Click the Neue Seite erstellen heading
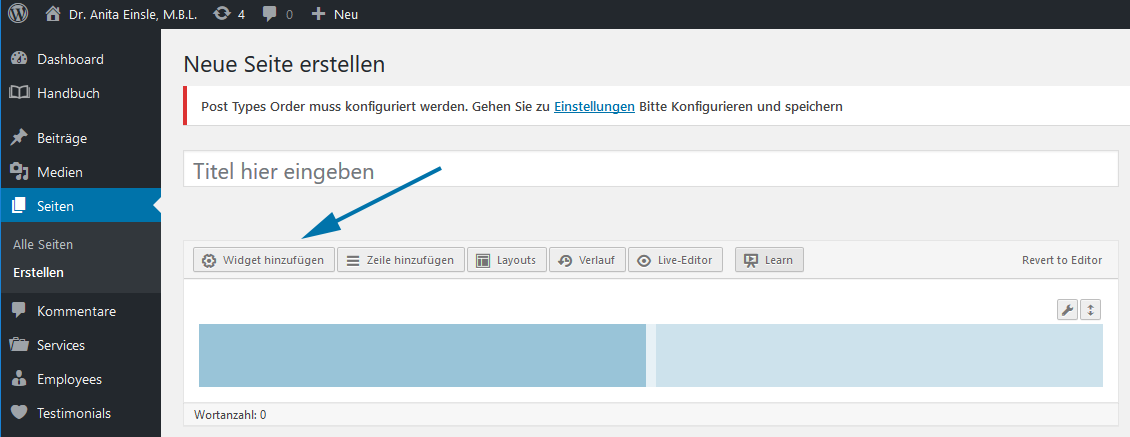 (285, 64)
